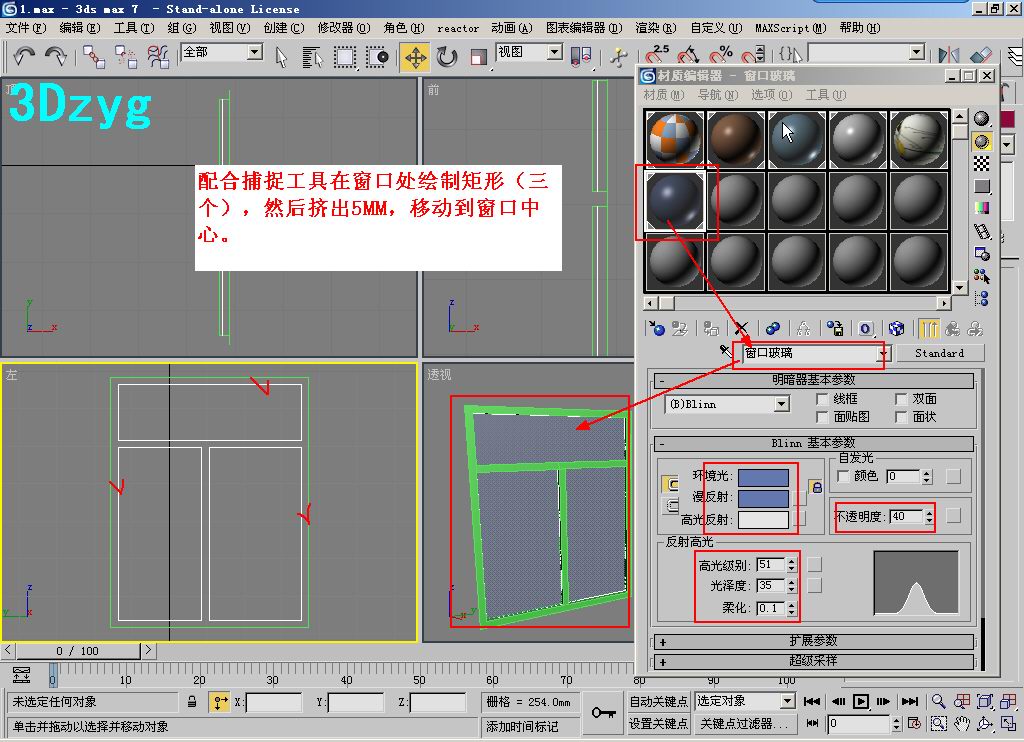
Task: Enable the 双面 two-sided checkbox
Action: click(901, 398)
